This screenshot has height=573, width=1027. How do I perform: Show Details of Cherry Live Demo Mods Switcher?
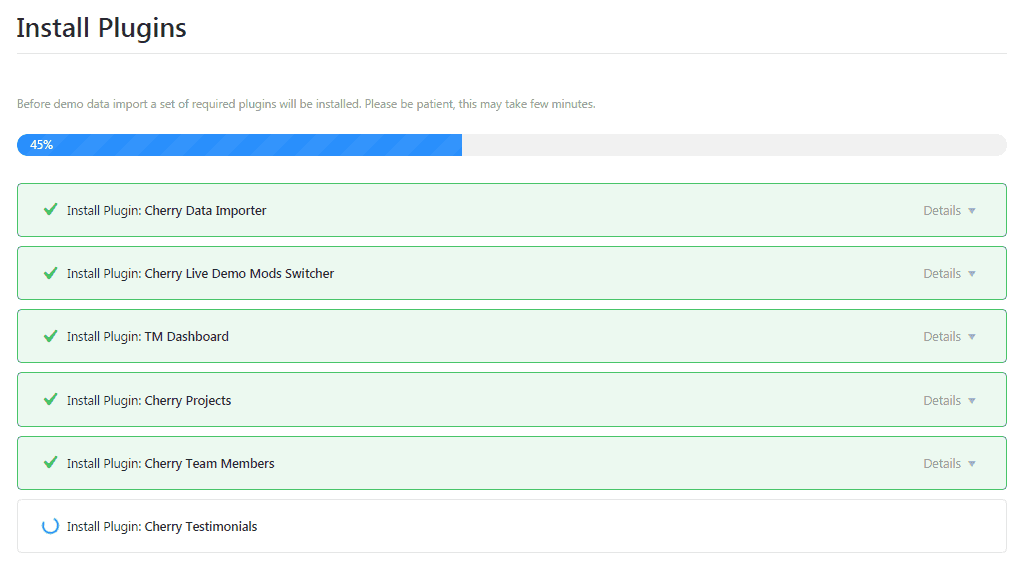pos(942,274)
